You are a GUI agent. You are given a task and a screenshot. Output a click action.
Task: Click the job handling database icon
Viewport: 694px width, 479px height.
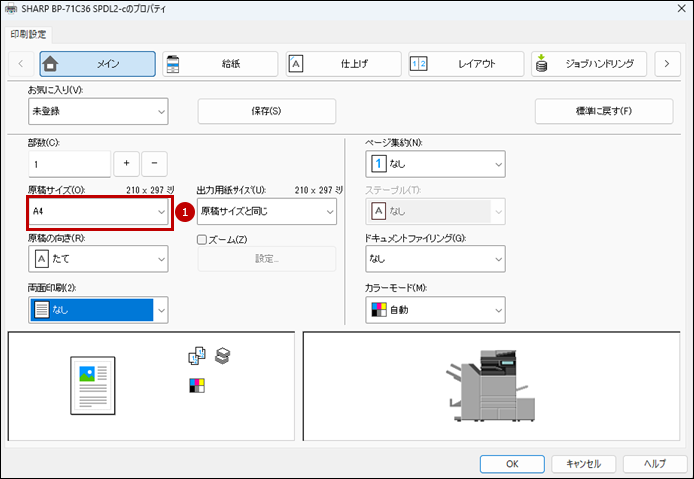click(542, 64)
